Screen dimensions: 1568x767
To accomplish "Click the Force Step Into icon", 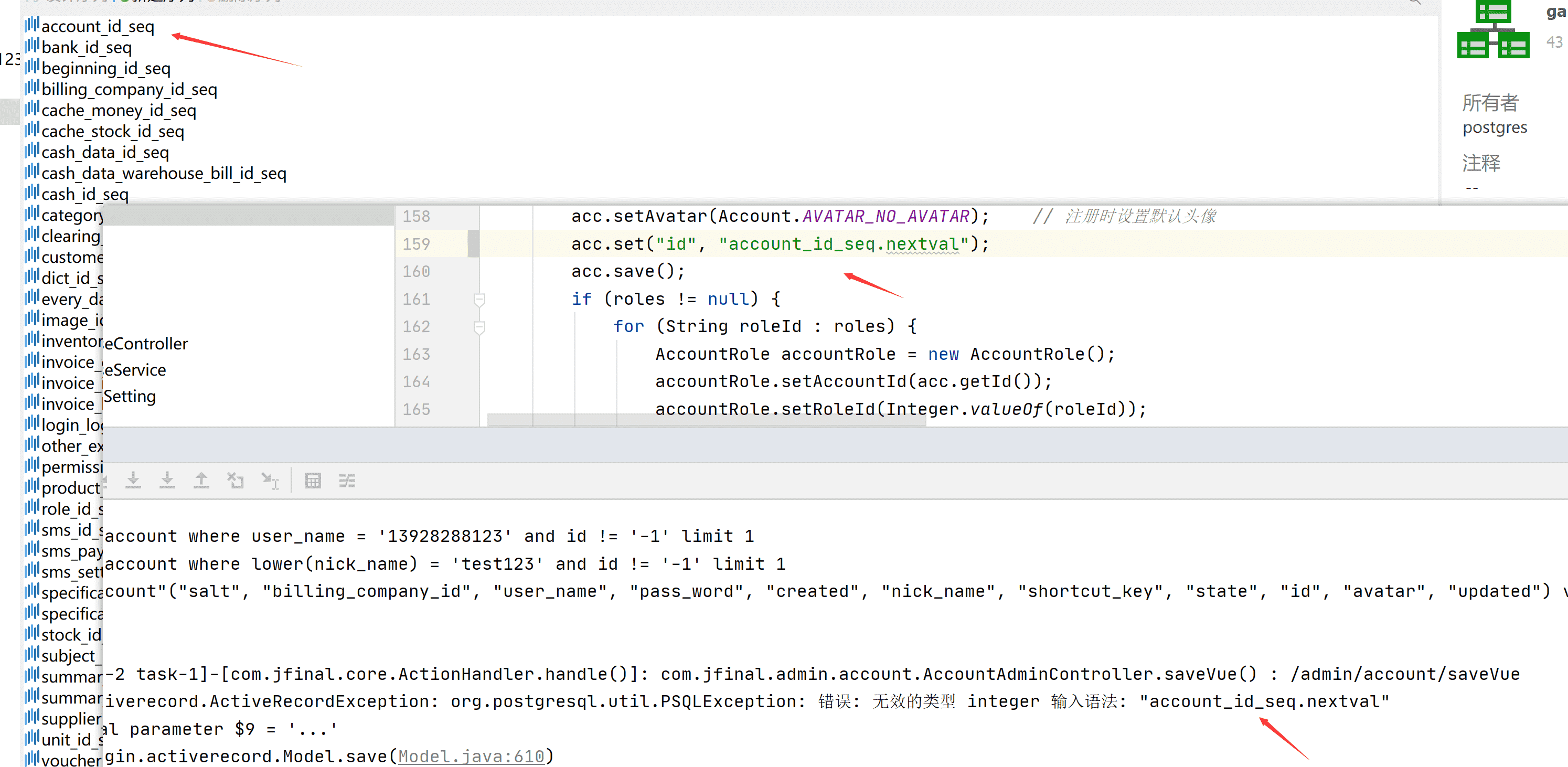I will tap(167, 480).
